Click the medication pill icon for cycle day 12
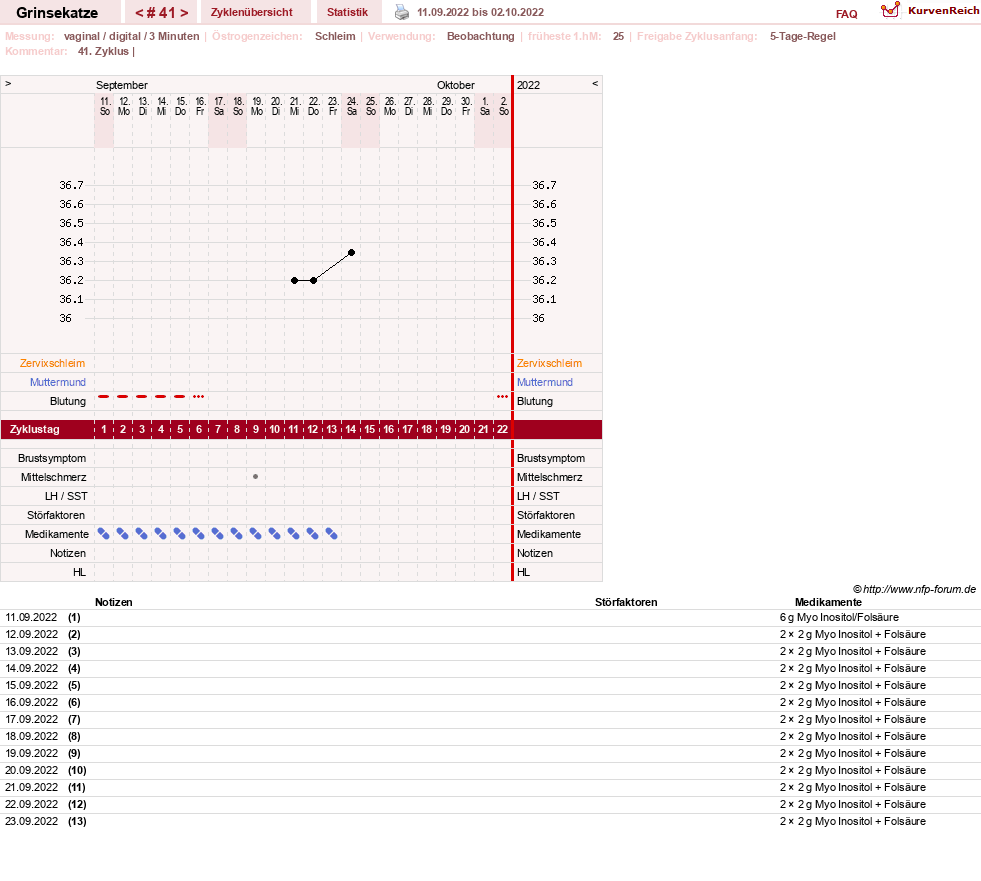This screenshot has height=881, width=981. (x=312, y=534)
